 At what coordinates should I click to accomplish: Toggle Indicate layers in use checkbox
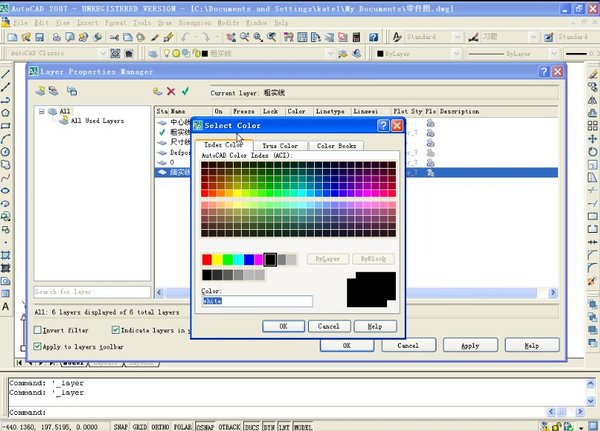point(114,329)
